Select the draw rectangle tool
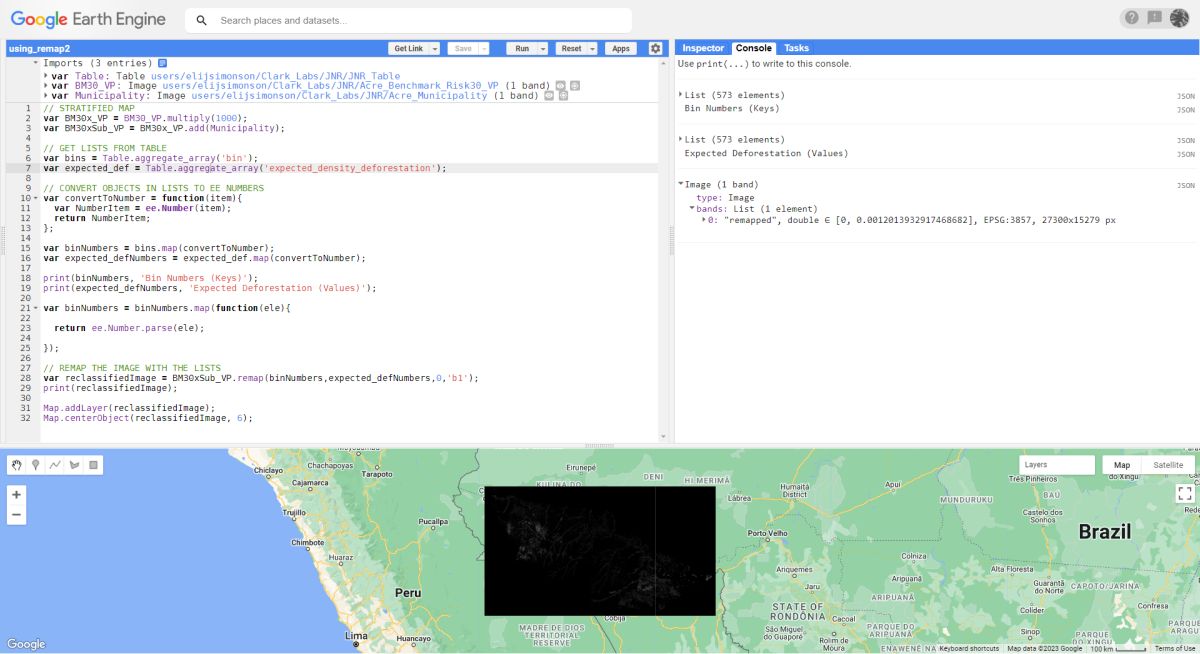 click(93, 465)
